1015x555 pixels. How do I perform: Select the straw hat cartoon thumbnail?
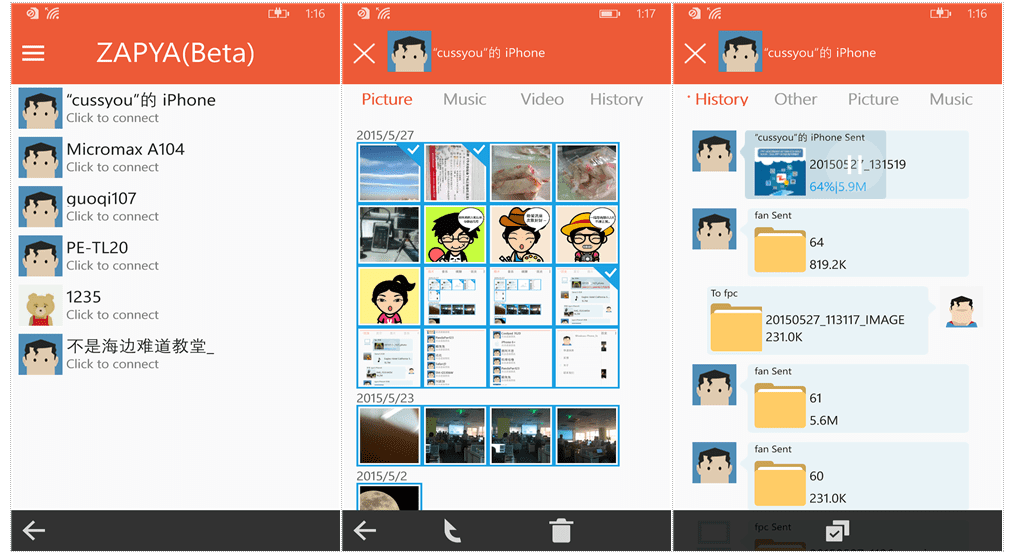point(586,234)
